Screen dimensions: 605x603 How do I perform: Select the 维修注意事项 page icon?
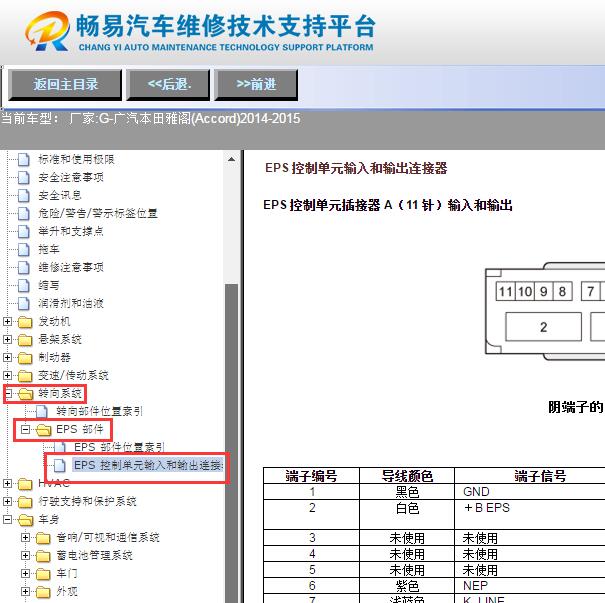pos(24,267)
